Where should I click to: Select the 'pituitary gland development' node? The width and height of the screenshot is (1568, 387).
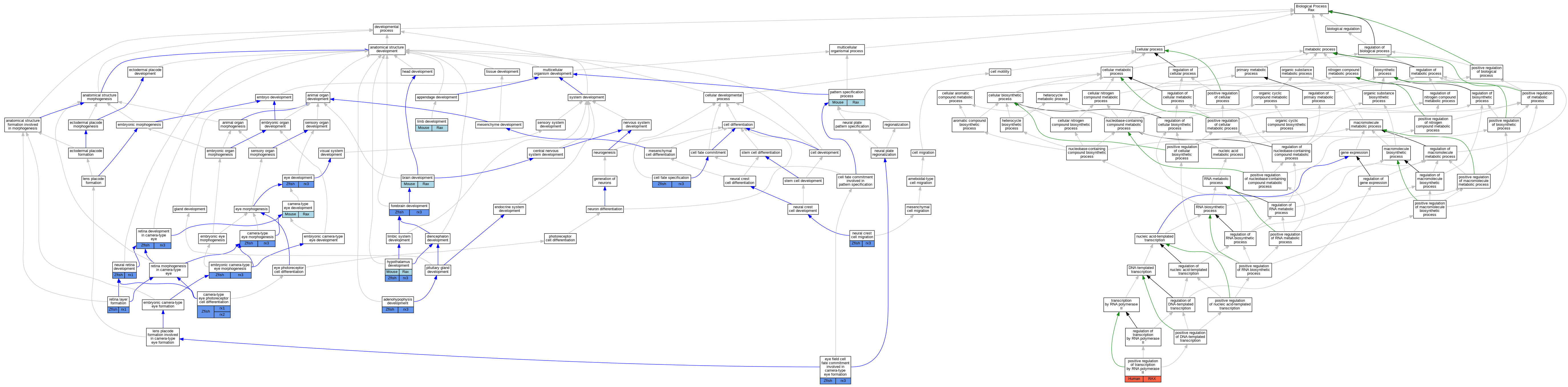[438, 270]
